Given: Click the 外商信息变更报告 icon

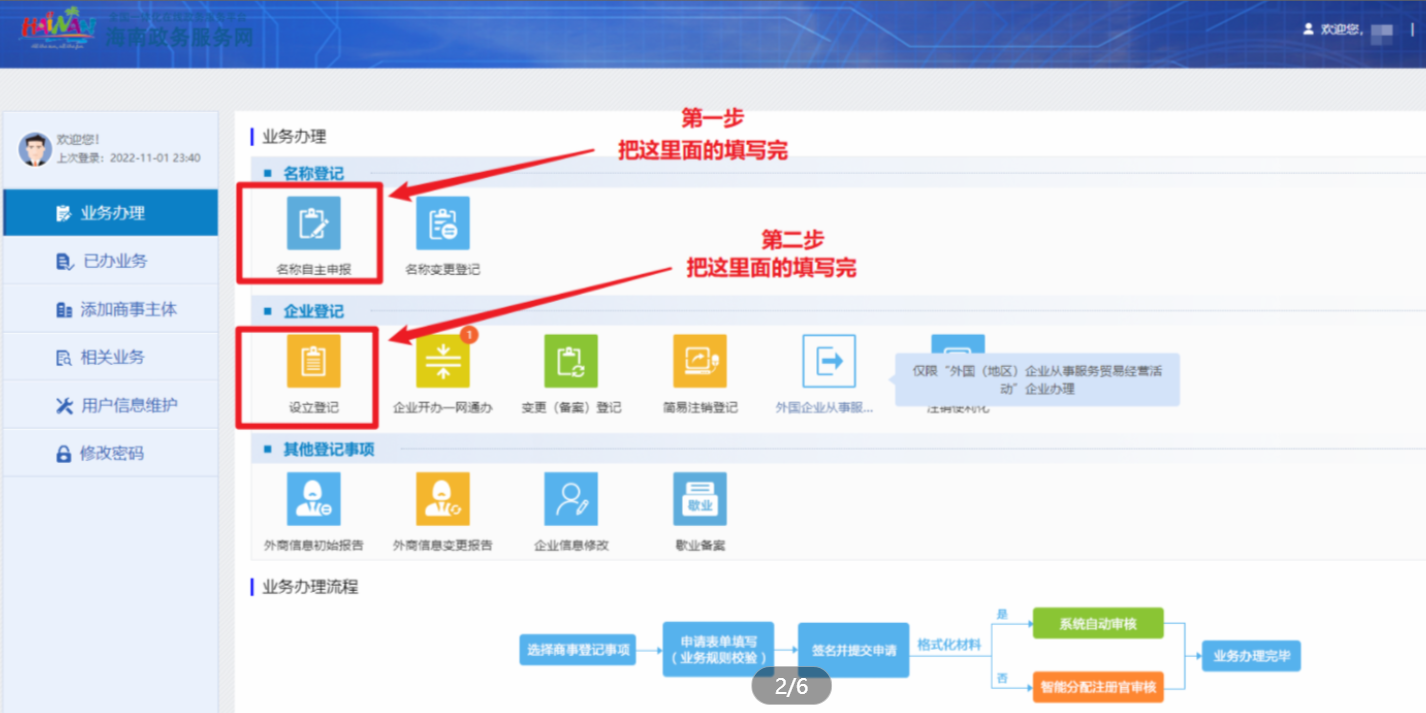Looking at the screenshot, I should [442, 499].
